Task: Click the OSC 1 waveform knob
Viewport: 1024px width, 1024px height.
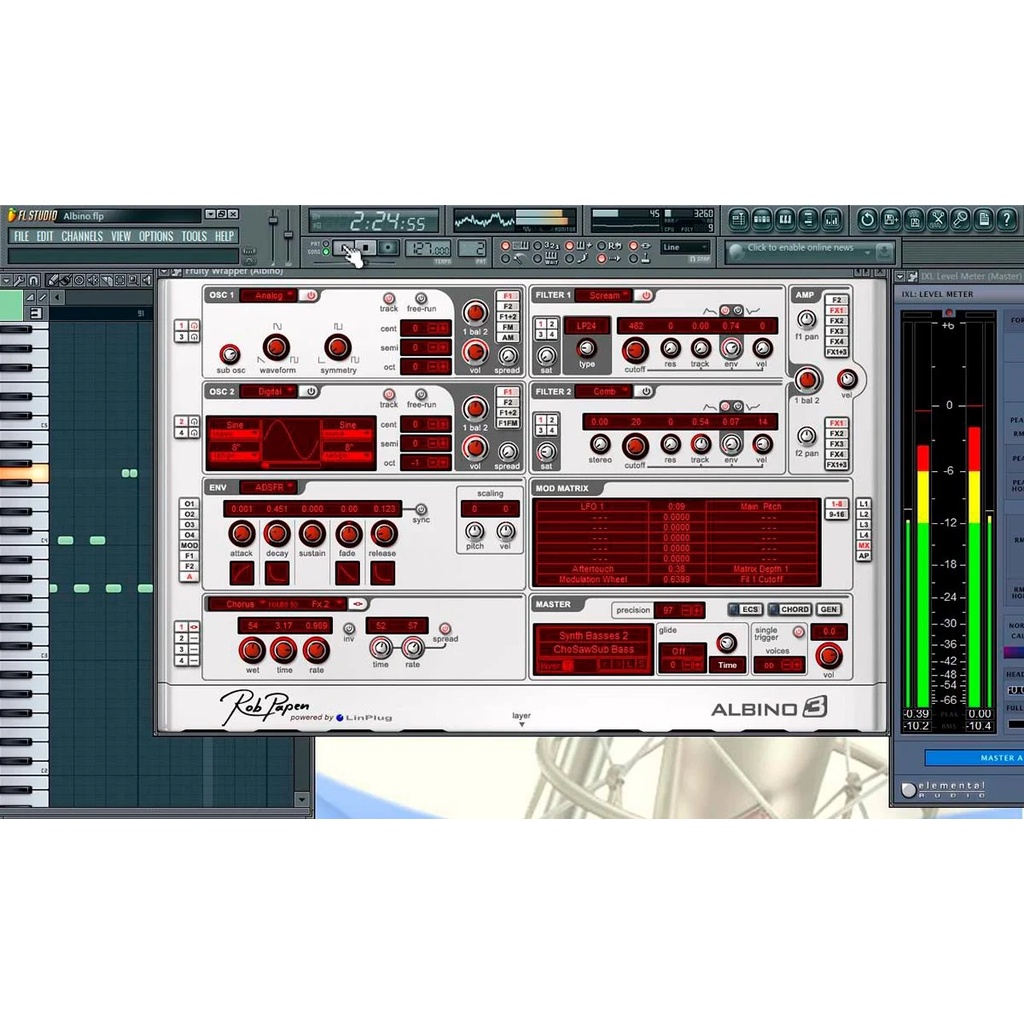Action: pos(276,347)
